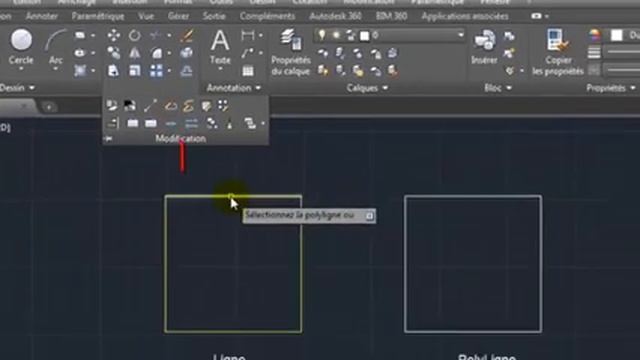
Task: Toggle layer lock icon in layer list
Action: 351,36
